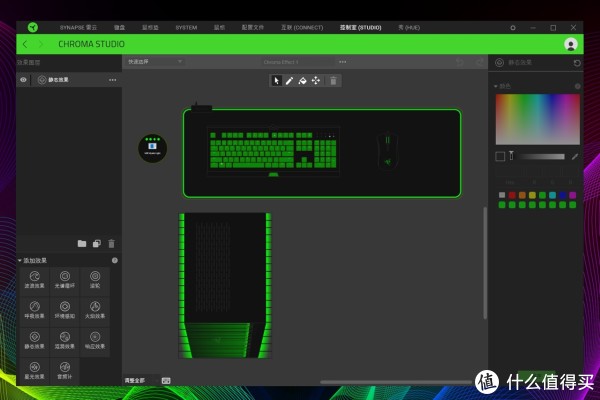The image size is (600, 400).
Task: Click the canvas horizontal scrollbar
Action: (396, 382)
